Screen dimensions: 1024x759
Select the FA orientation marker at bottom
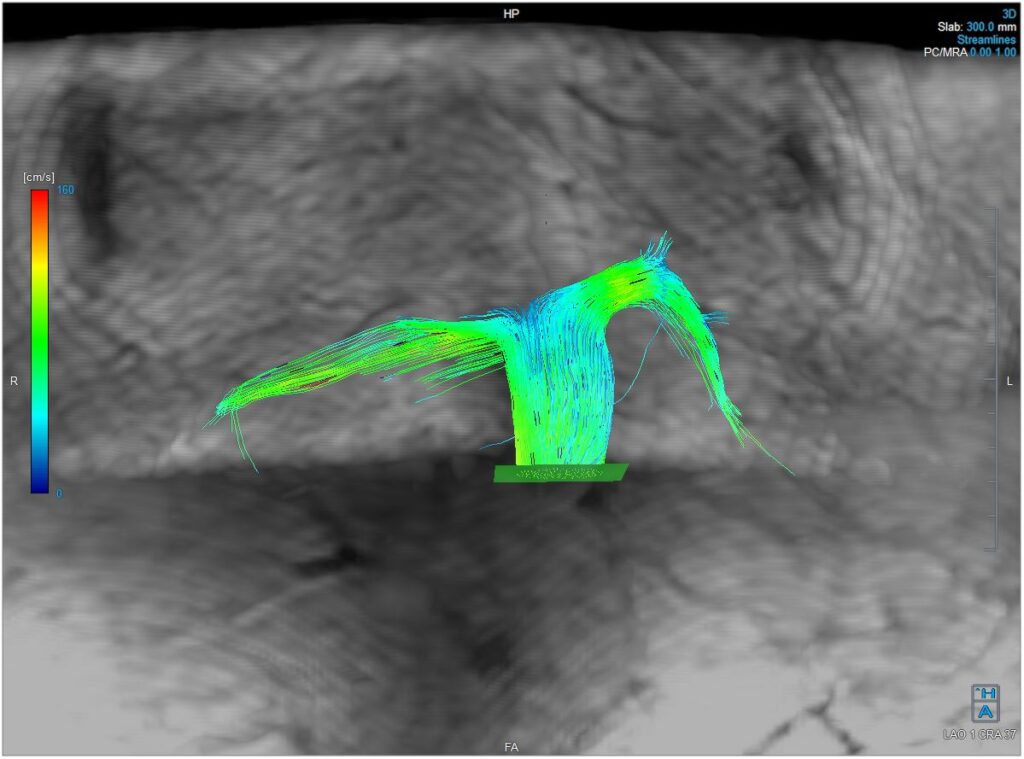click(x=511, y=745)
